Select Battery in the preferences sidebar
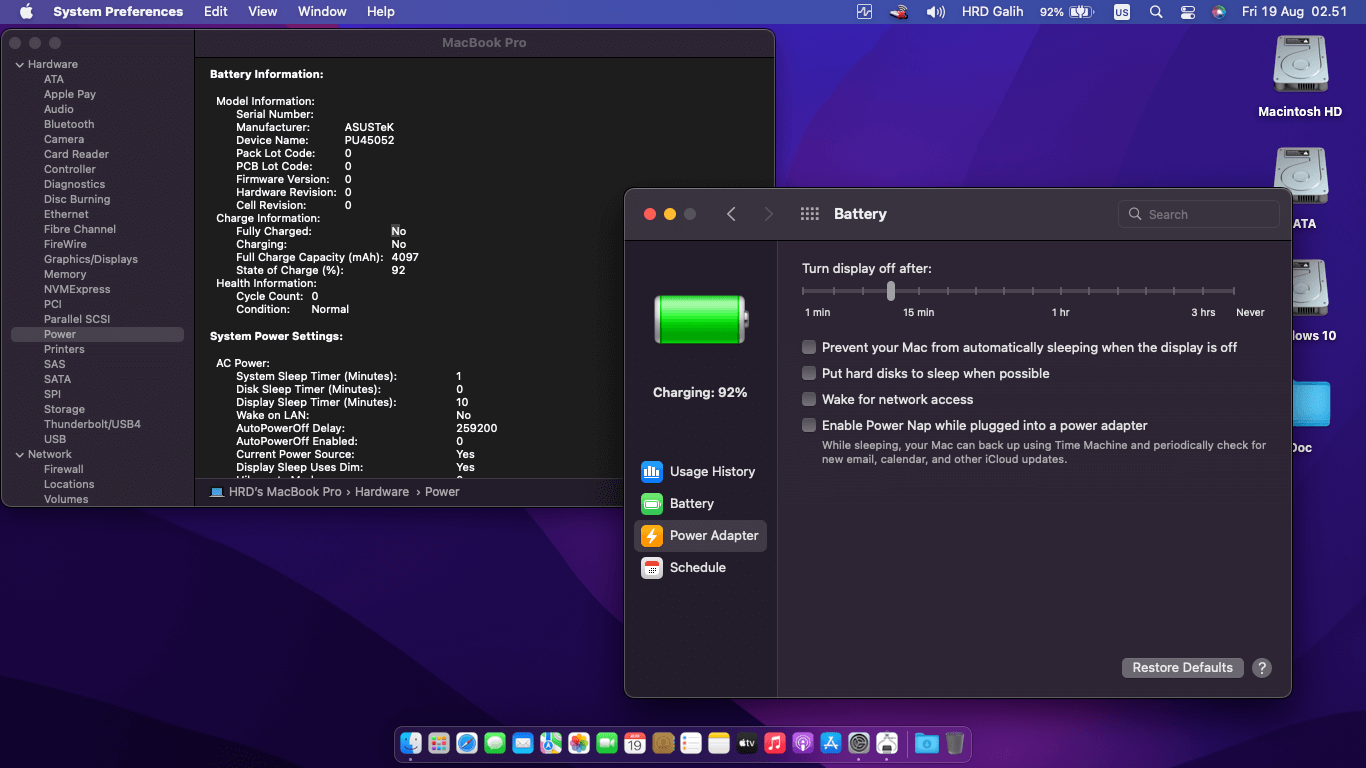This screenshot has height=768, width=1366. 700,504
